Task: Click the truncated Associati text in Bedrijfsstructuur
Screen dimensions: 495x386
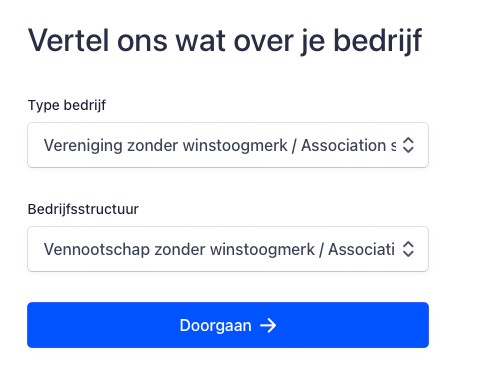Action: click(361, 249)
